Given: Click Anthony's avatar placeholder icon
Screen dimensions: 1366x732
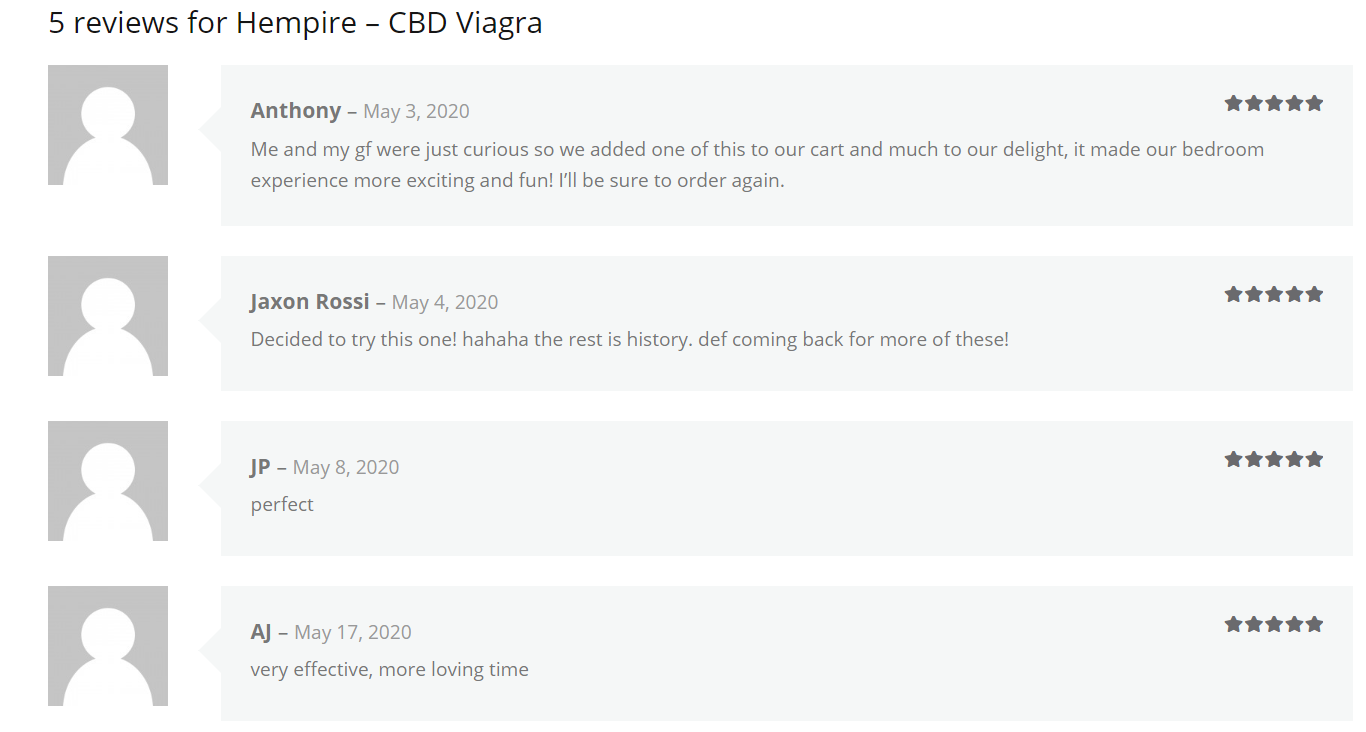Looking at the screenshot, I should 108,125.
